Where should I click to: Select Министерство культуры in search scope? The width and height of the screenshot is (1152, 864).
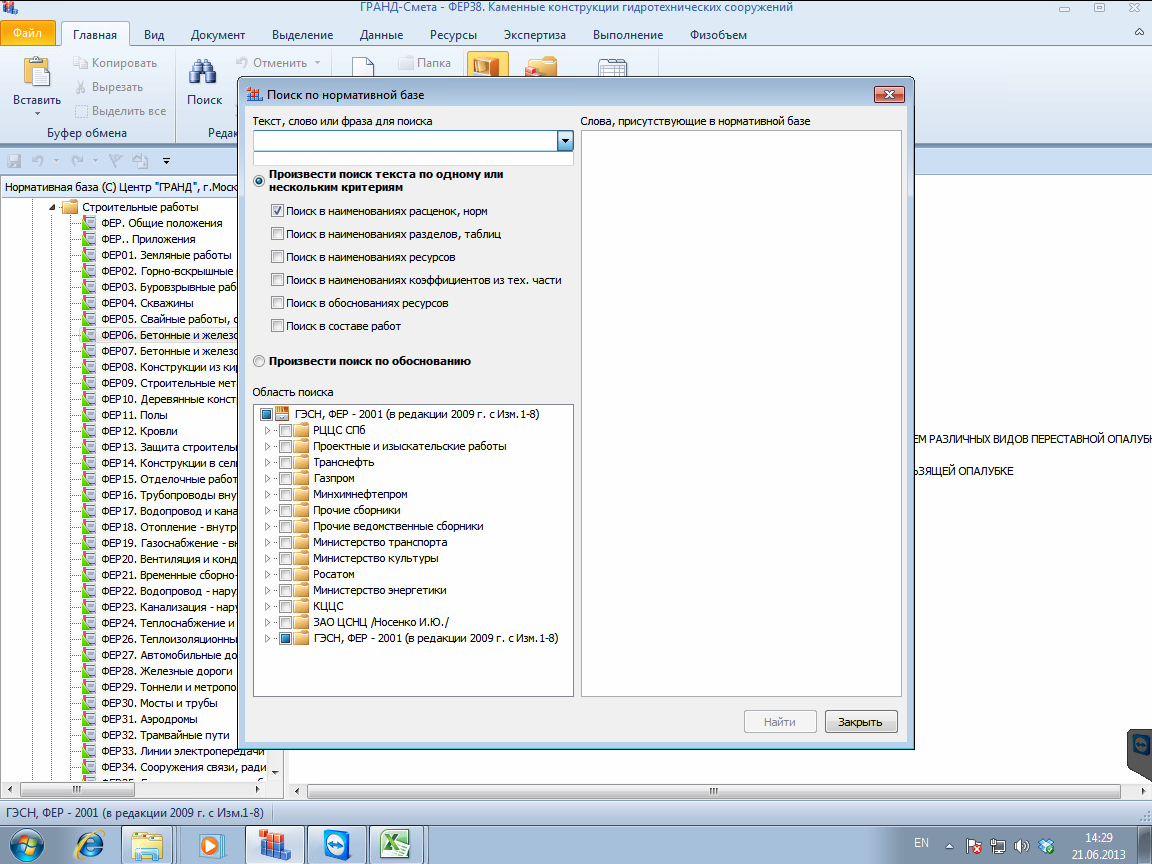coord(375,558)
